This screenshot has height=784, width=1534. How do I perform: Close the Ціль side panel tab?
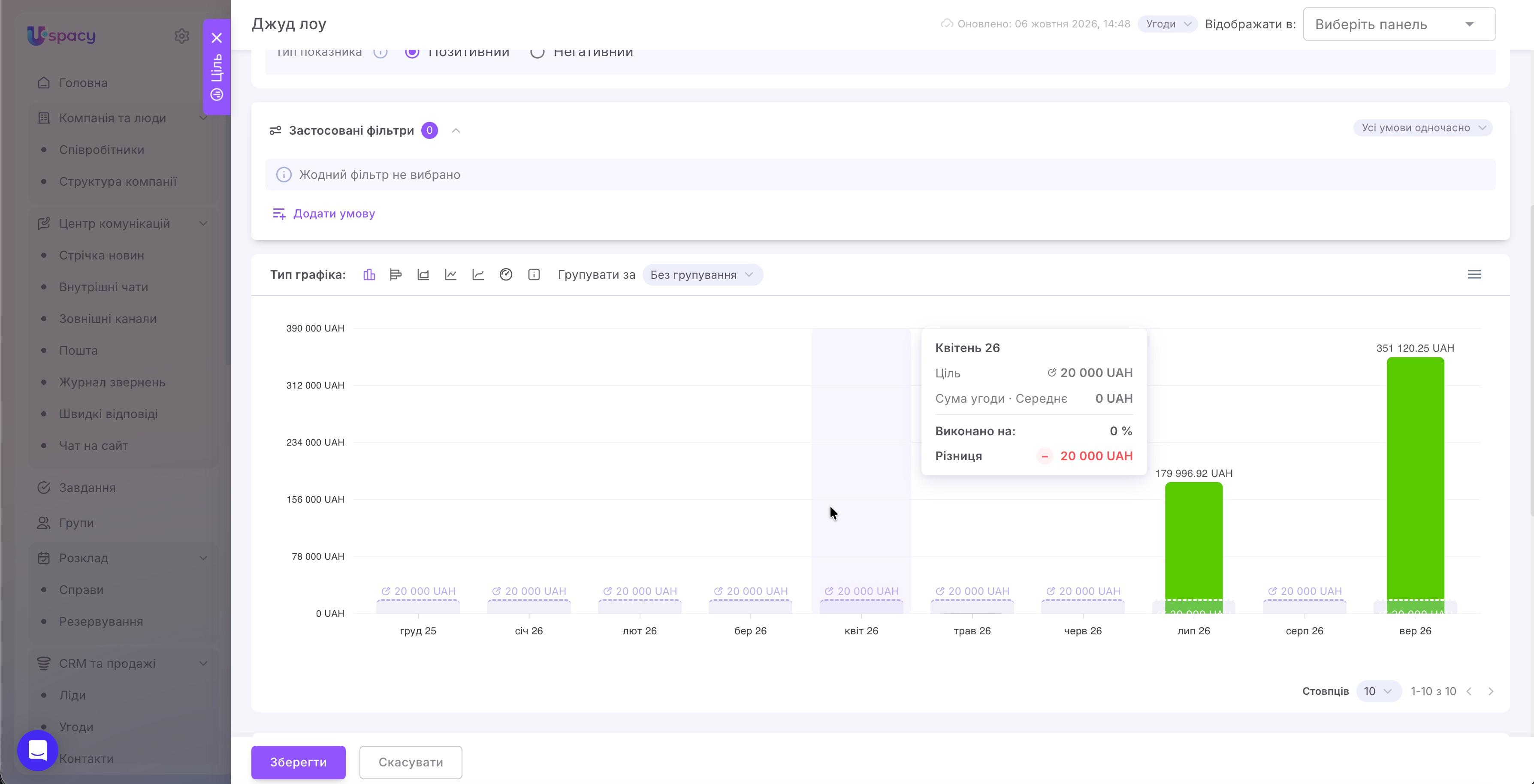pos(217,37)
